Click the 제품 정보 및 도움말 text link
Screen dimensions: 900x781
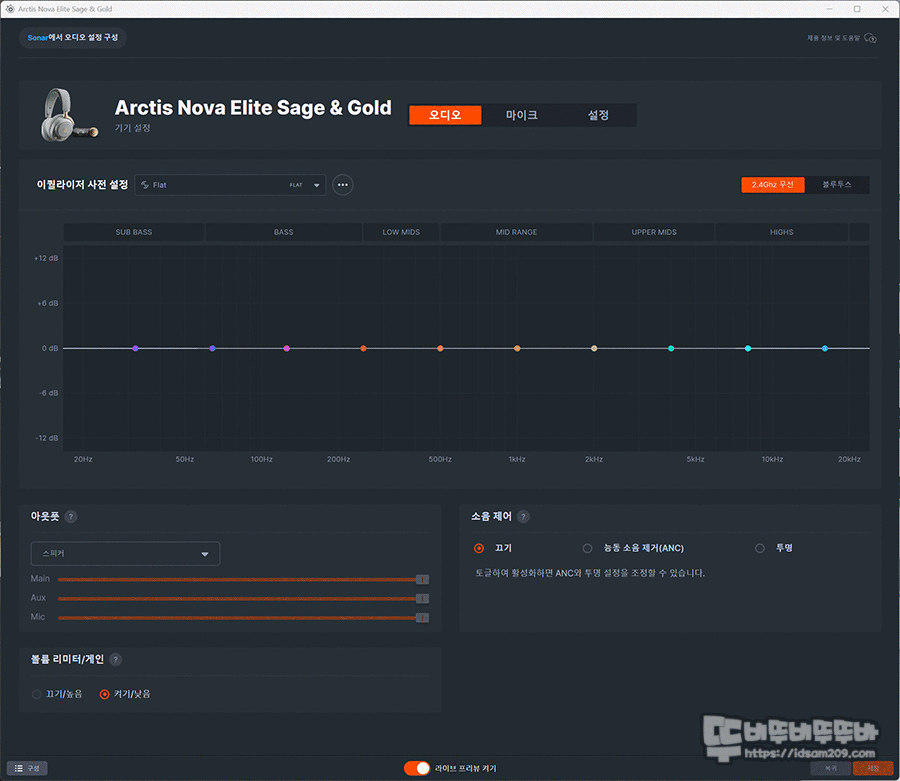(833, 38)
